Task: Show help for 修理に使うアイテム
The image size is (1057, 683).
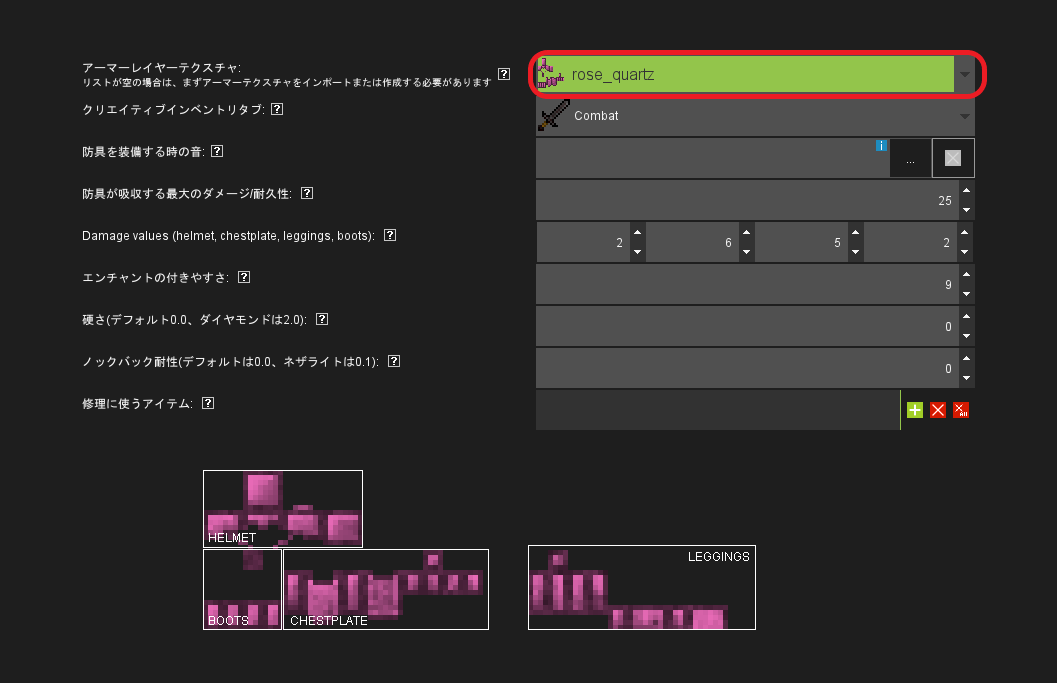Action: tap(208, 403)
